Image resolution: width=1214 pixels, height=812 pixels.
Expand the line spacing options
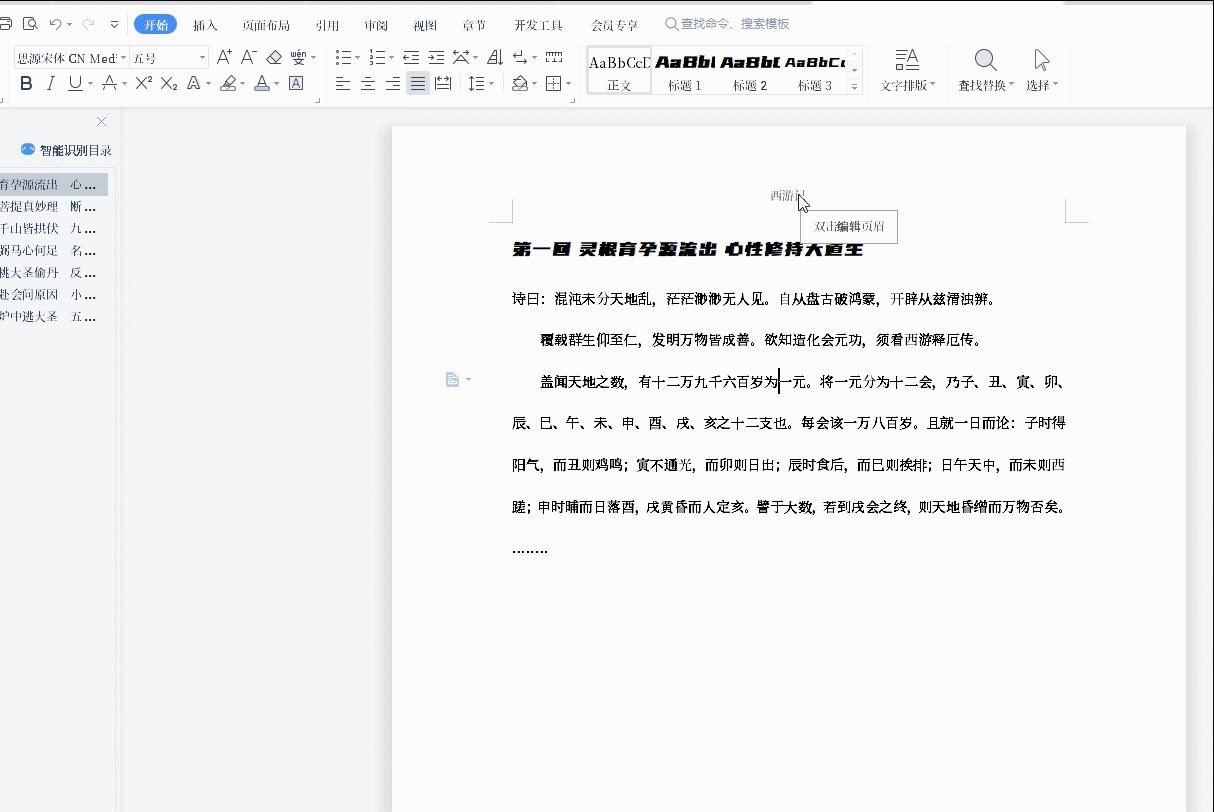489,84
